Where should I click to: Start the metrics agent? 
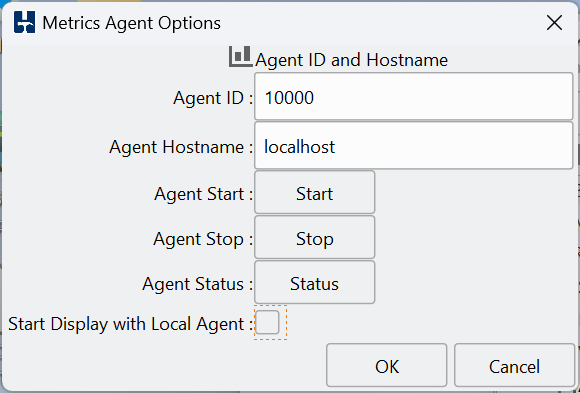click(x=314, y=192)
